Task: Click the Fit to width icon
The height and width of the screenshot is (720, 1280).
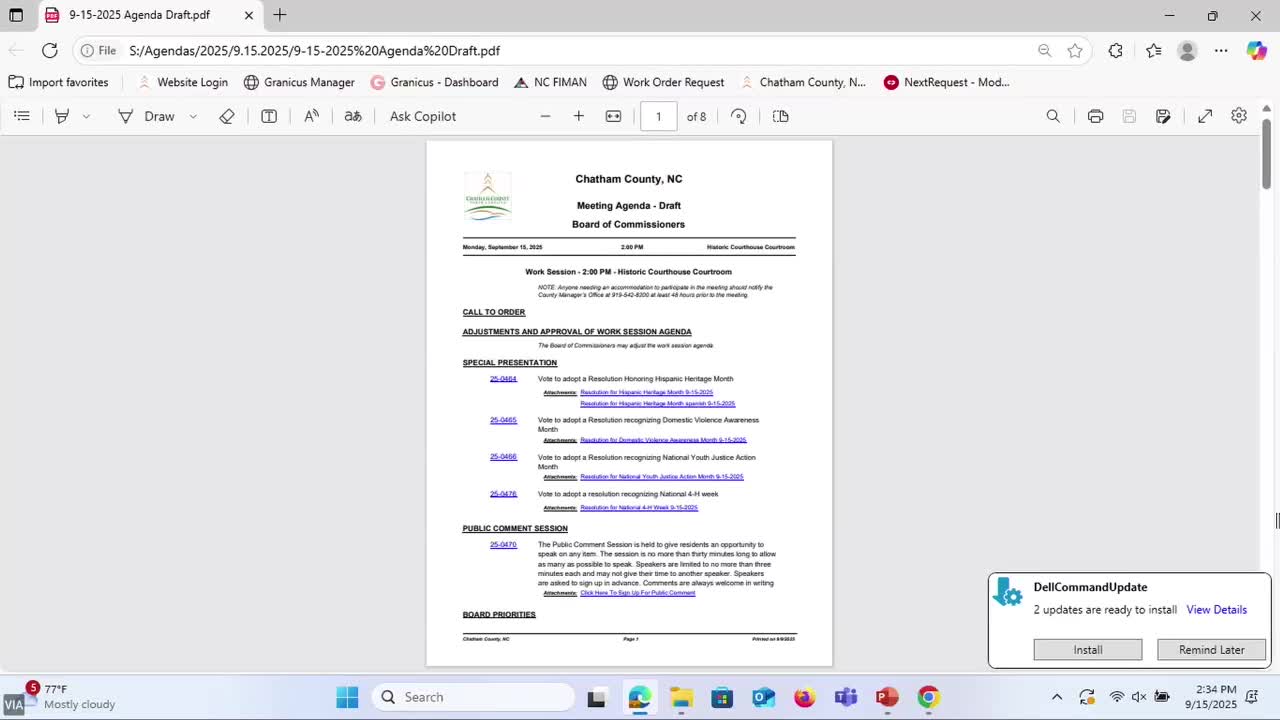Action: tap(613, 116)
